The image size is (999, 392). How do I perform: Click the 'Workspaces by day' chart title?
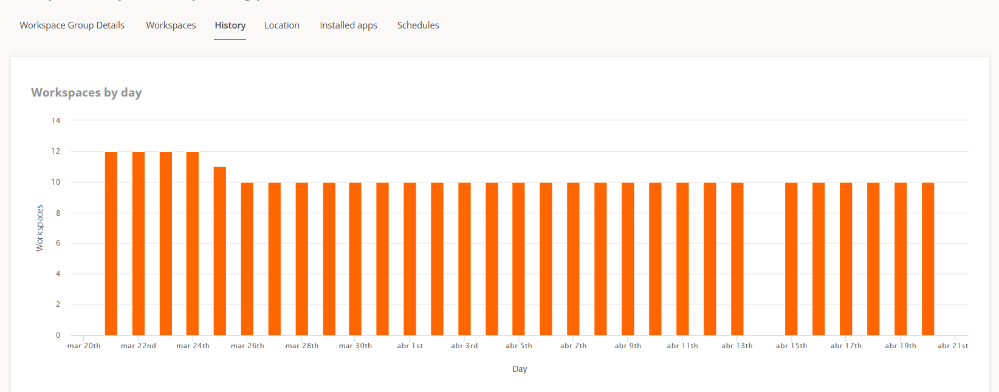86,92
